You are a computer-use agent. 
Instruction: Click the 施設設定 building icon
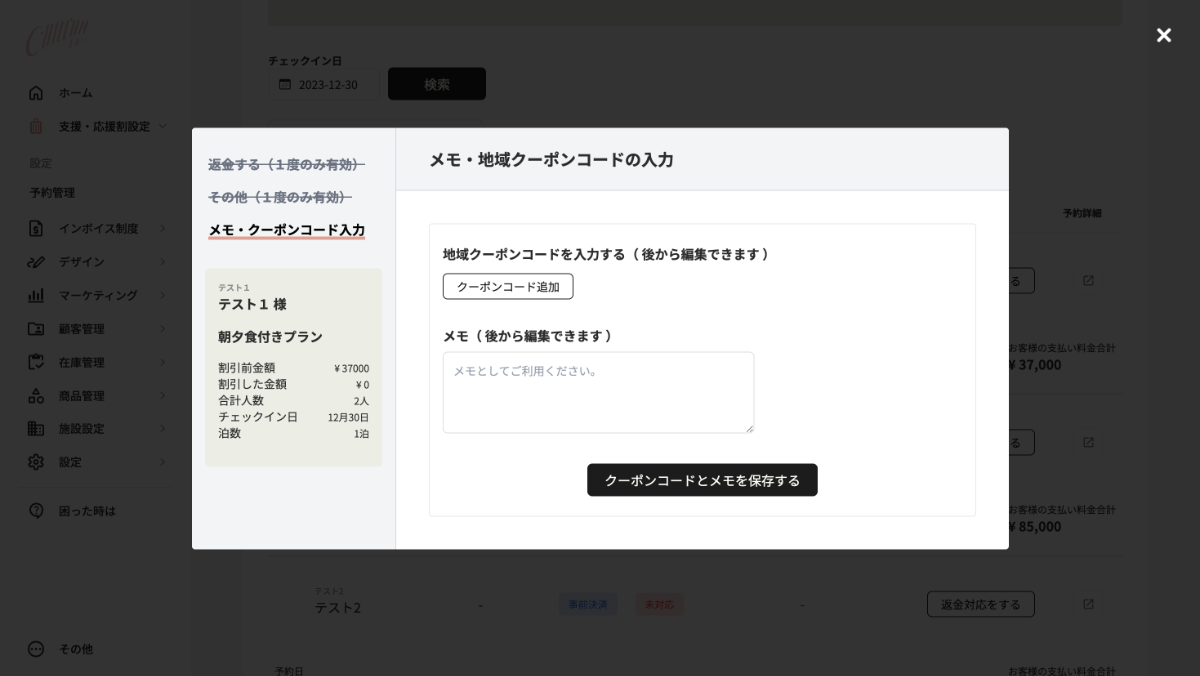36,428
